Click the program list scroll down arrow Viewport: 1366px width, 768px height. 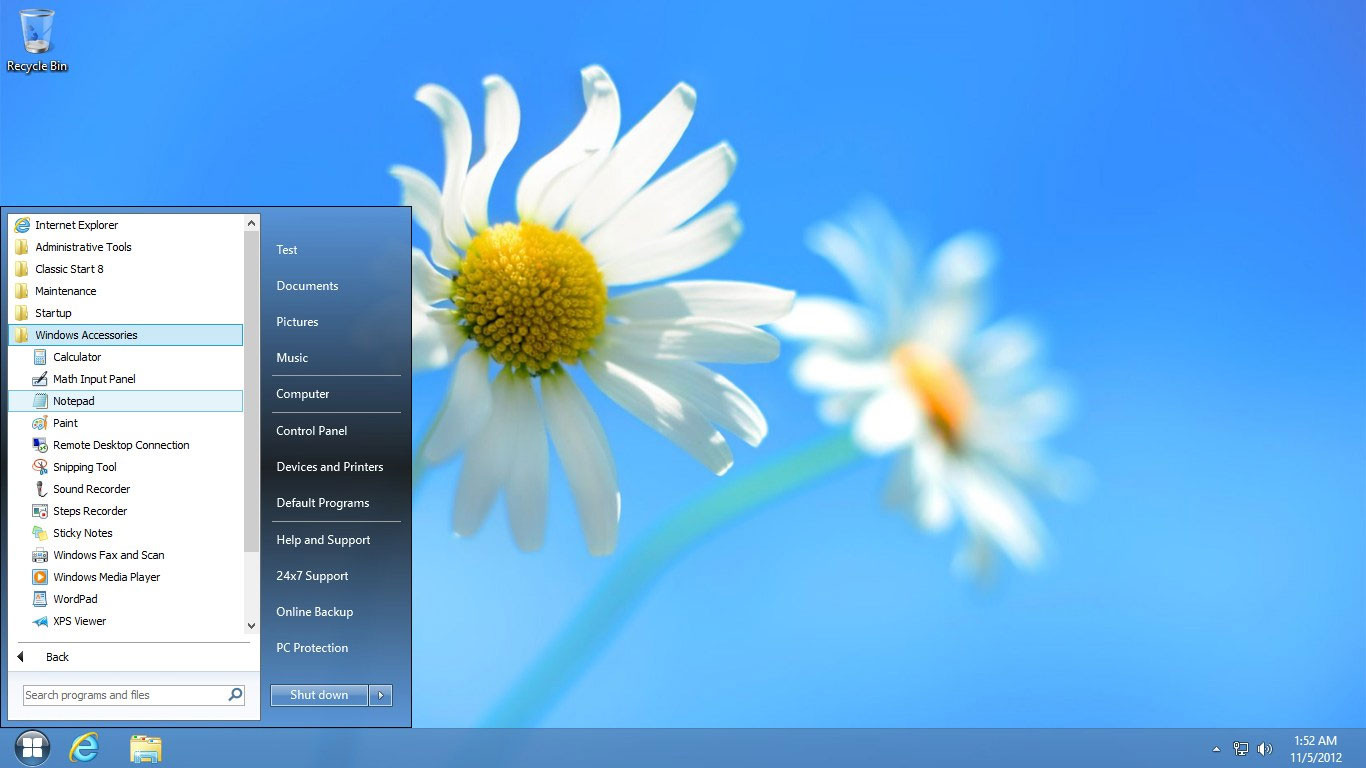[x=251, y=626]
